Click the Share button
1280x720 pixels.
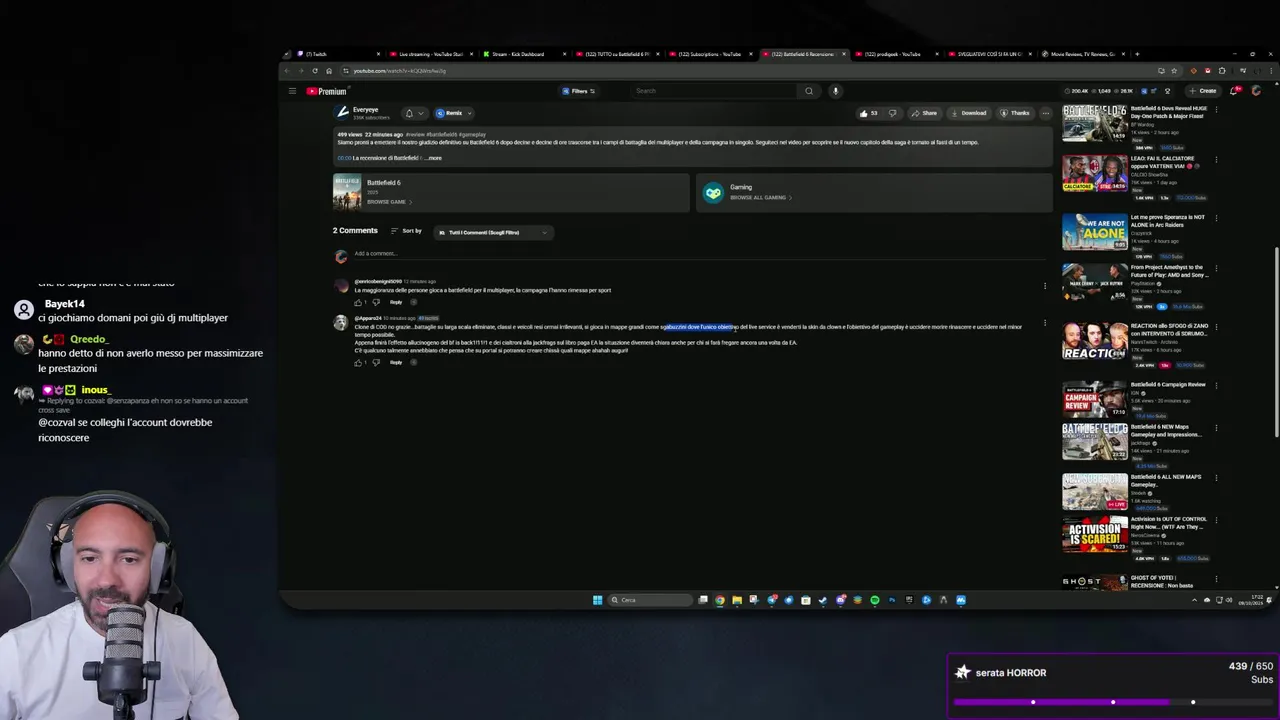click(x=925, y=113)
